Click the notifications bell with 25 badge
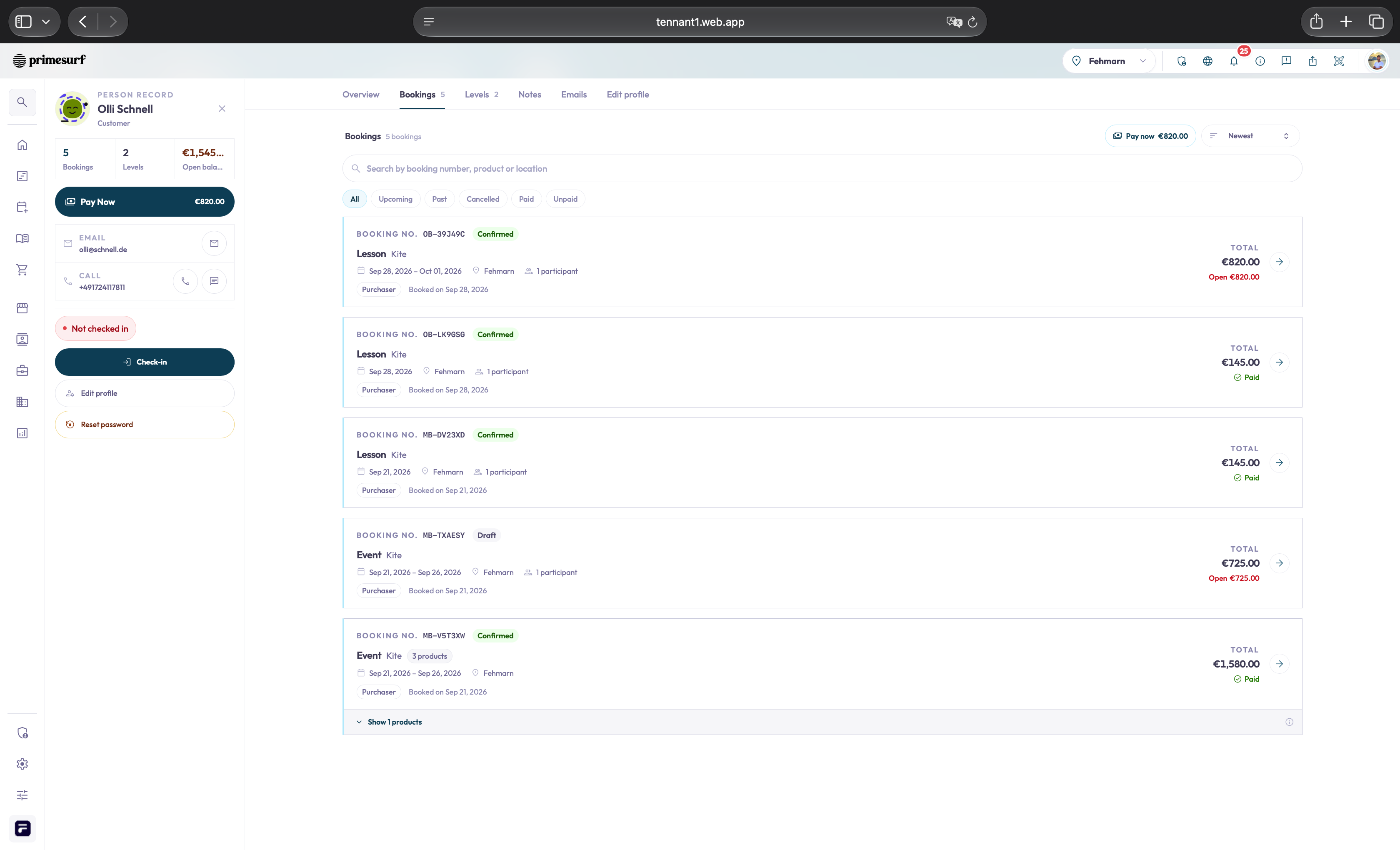This screenshot has width=1400, height=850. (1234, 61)
